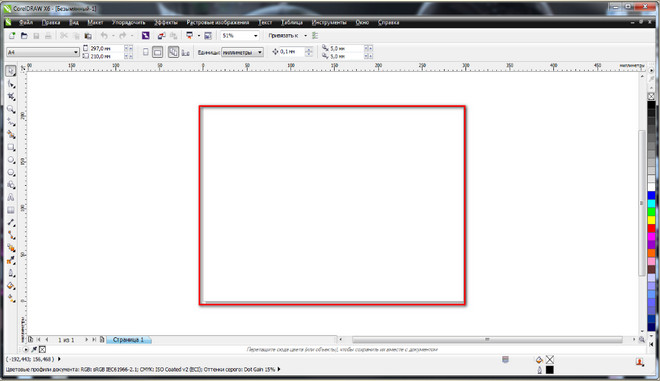Open the Outline Pen tool
Screen dimensions: 660x381
point(11,273)
